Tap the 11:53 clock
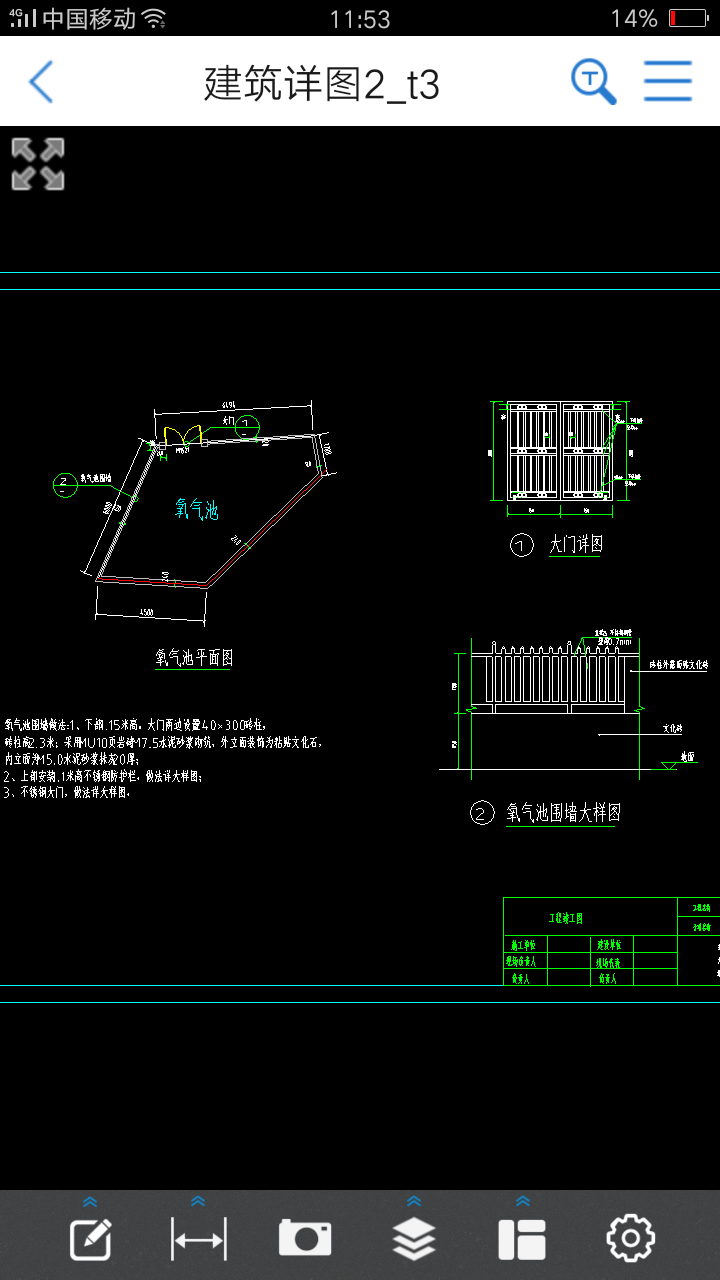Screen dimensions: 720x1280 [x=359, y=19]
